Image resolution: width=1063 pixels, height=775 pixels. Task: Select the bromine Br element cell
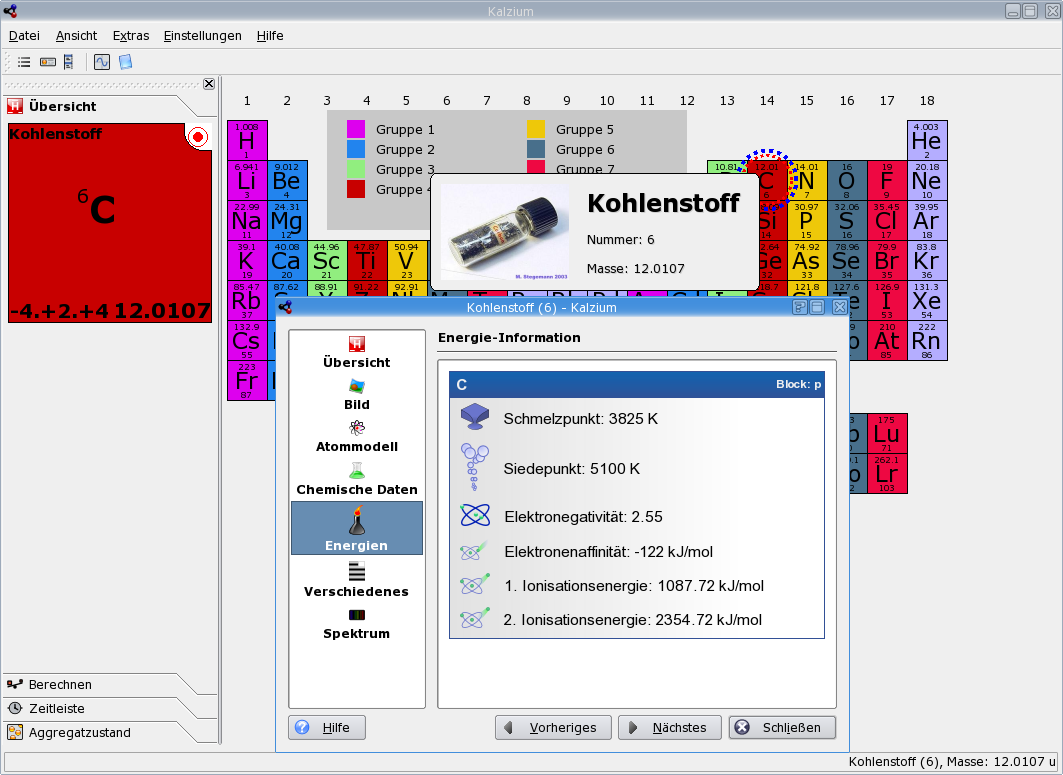click(x=887, y=260)
